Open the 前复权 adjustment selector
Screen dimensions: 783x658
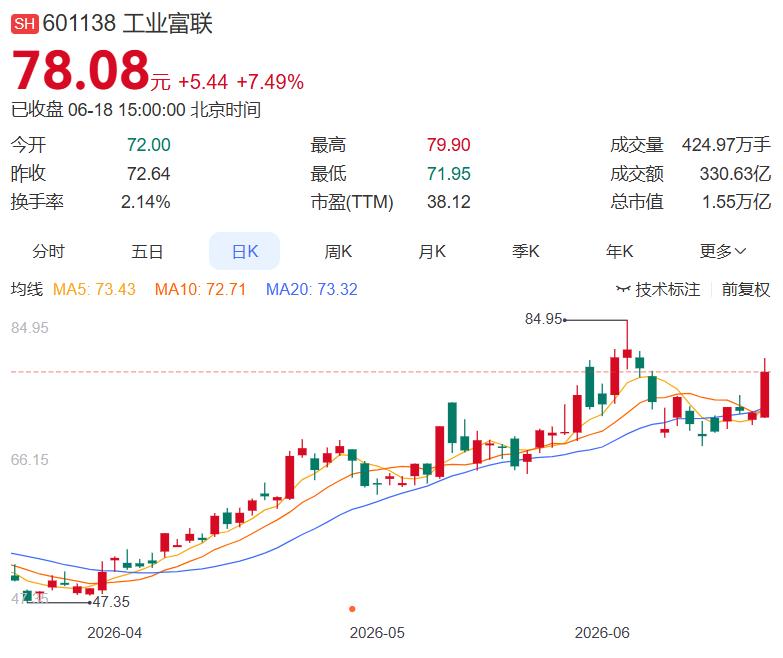(x=746, y=290)
